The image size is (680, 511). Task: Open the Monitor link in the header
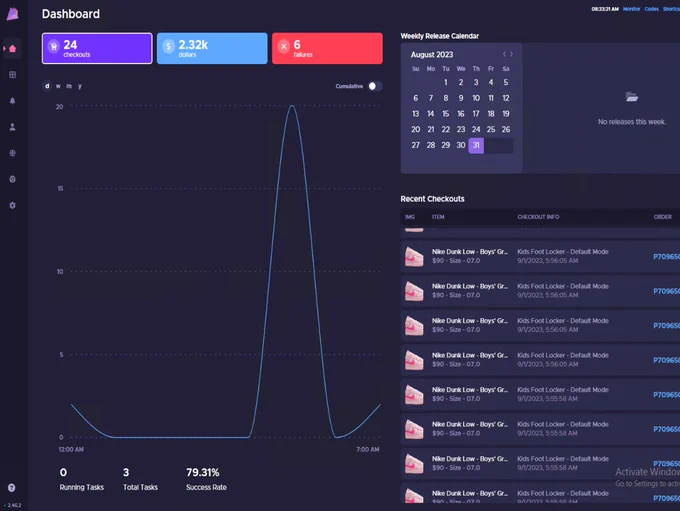631,9
